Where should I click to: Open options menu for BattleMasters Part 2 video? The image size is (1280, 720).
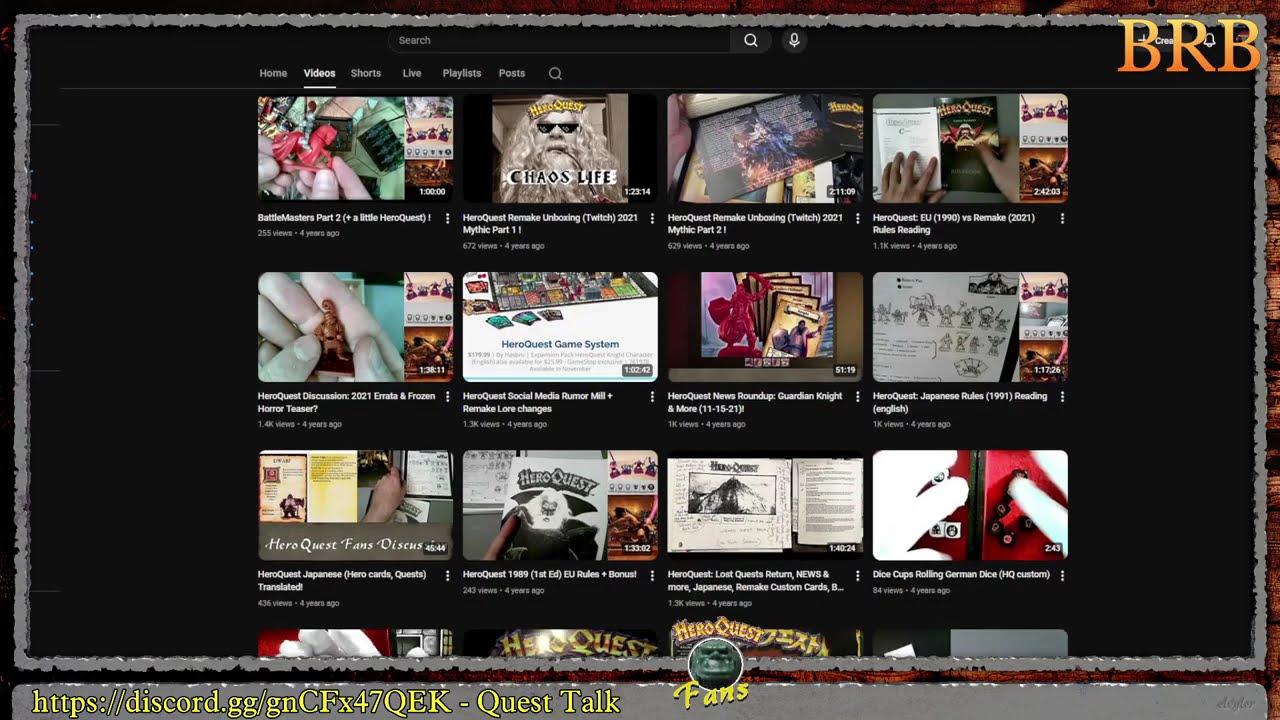pos(447,218)
